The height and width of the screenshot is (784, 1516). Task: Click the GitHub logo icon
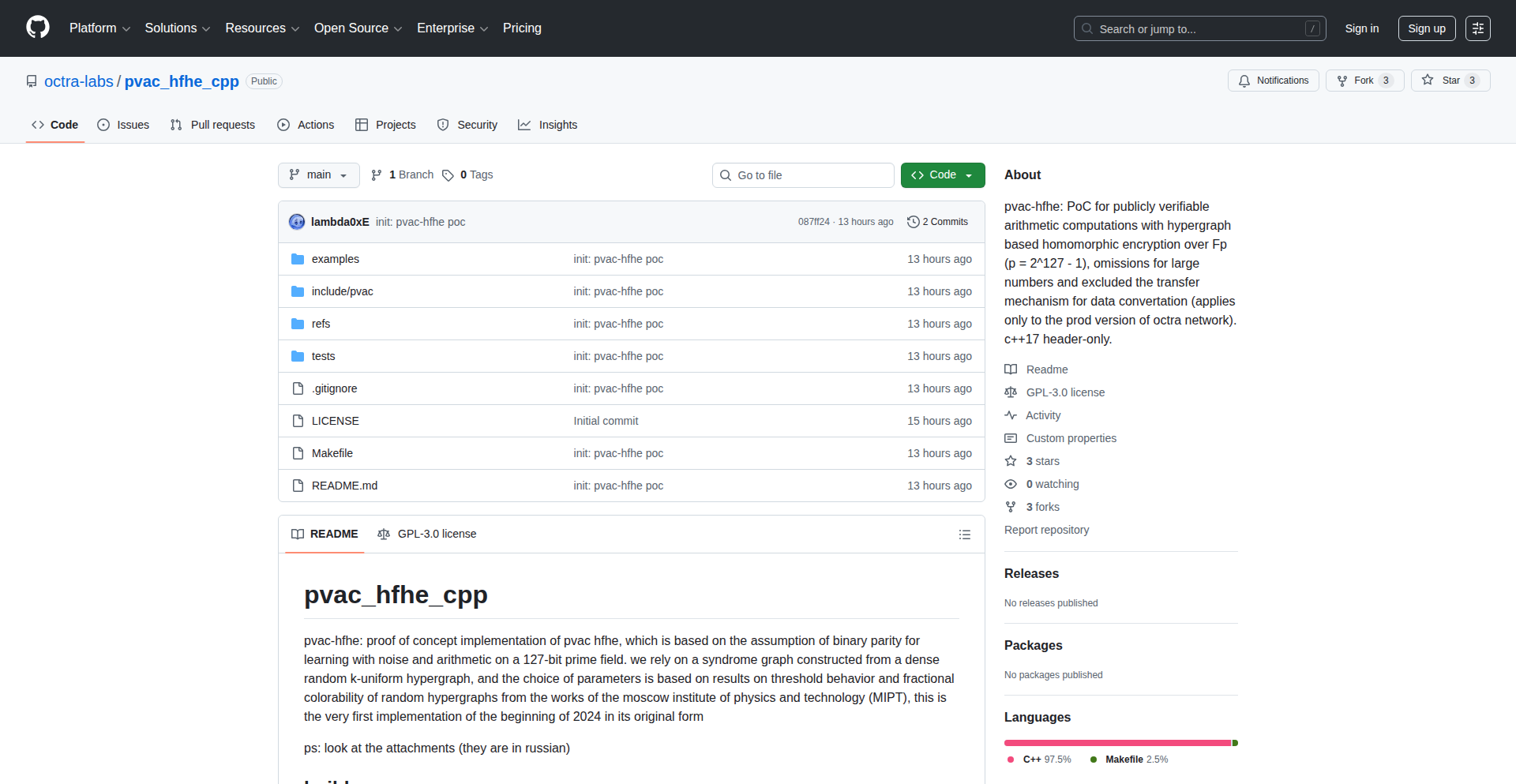38,28
